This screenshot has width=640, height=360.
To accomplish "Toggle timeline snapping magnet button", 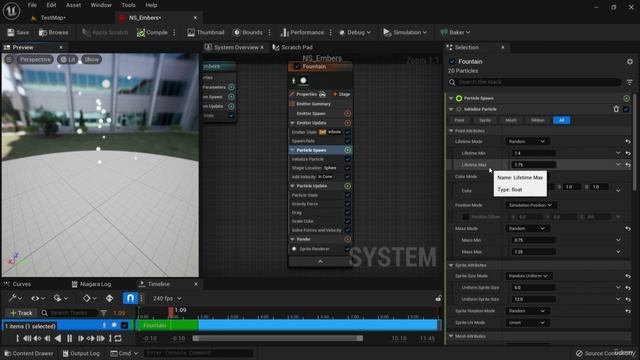I will click(x=130, y=298).
